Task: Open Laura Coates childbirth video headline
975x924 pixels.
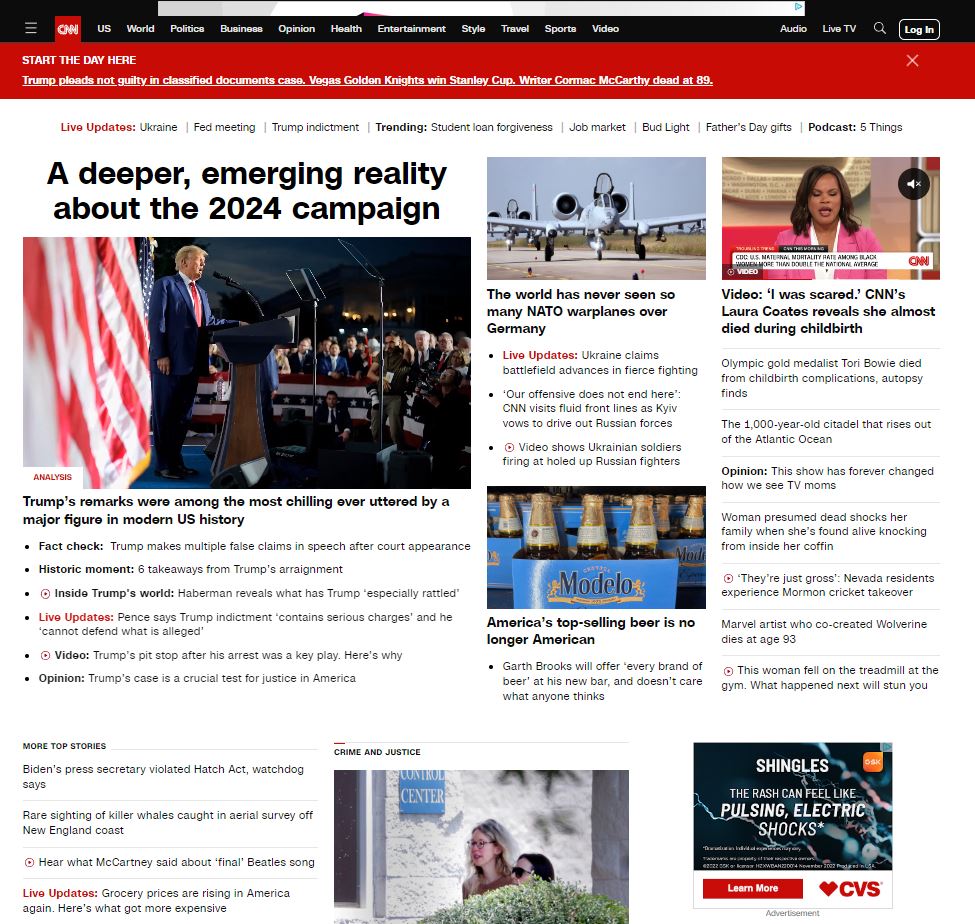Action: [x=828, y=312]
